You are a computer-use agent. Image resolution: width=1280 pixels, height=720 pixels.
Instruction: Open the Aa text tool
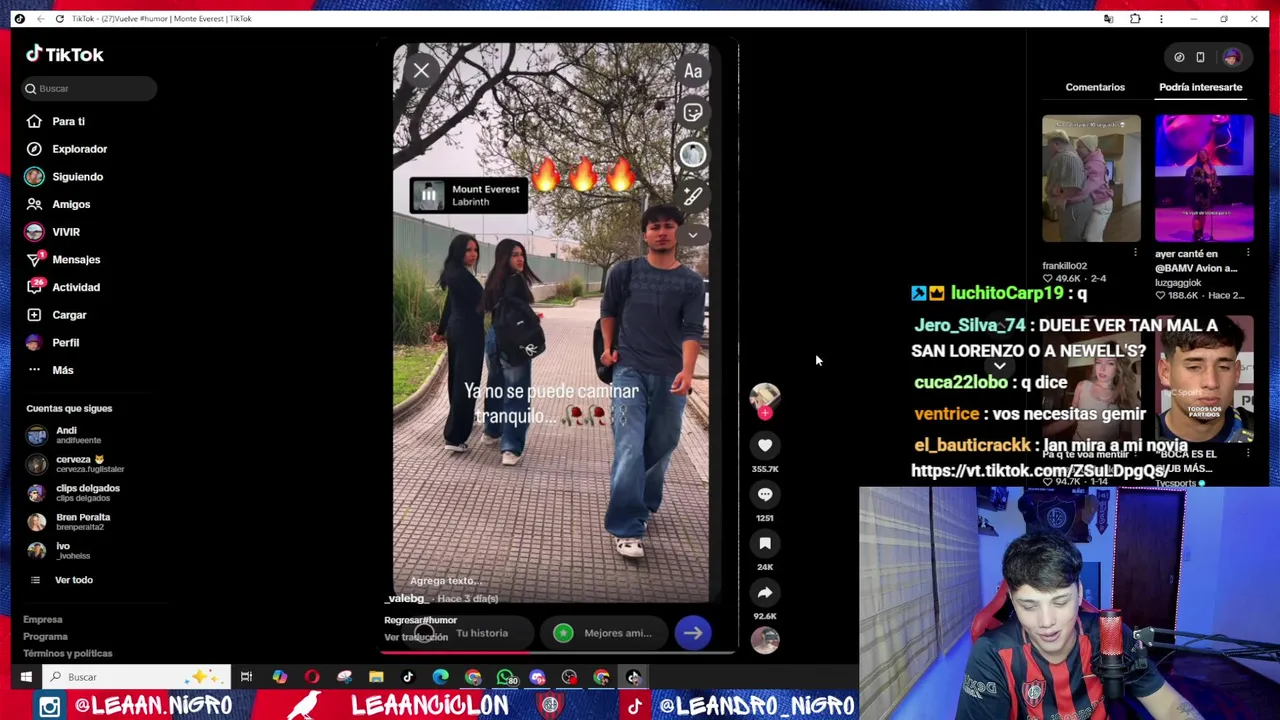tap(693, 71)
